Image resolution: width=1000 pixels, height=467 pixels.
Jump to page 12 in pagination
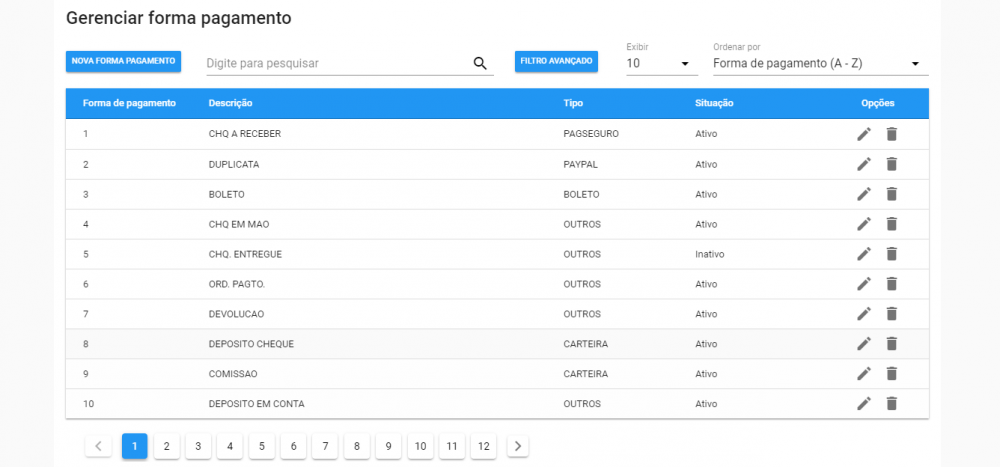[x=484, y=446]
